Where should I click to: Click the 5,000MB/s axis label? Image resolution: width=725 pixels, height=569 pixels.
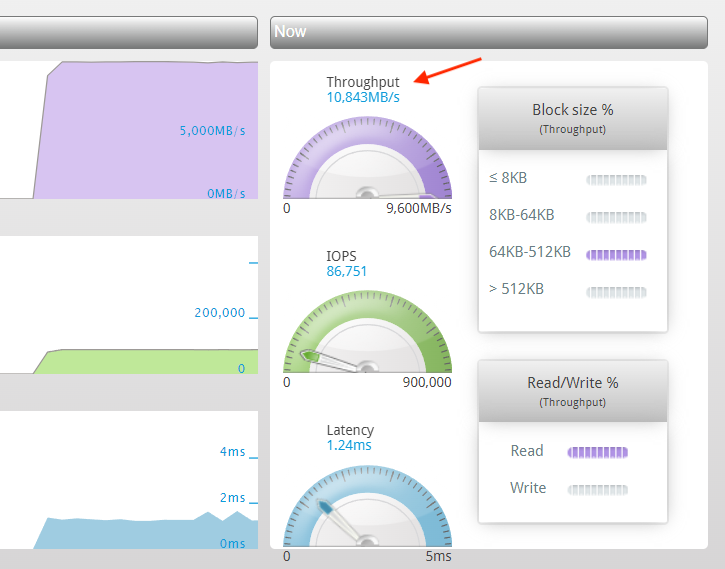(212, 131)
